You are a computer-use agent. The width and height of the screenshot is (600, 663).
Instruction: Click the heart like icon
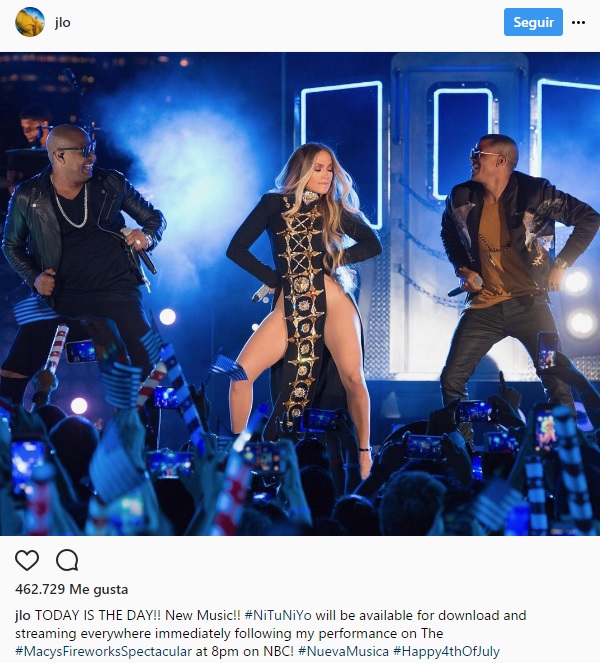[27, 560]
